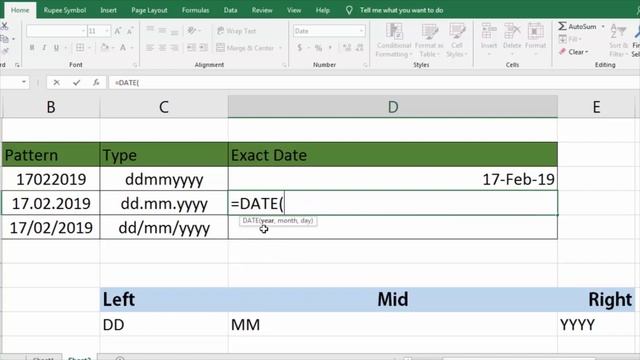Open the Help ribbon tab
The width and height of the screenshot is (640, 360).
[322, 10]
